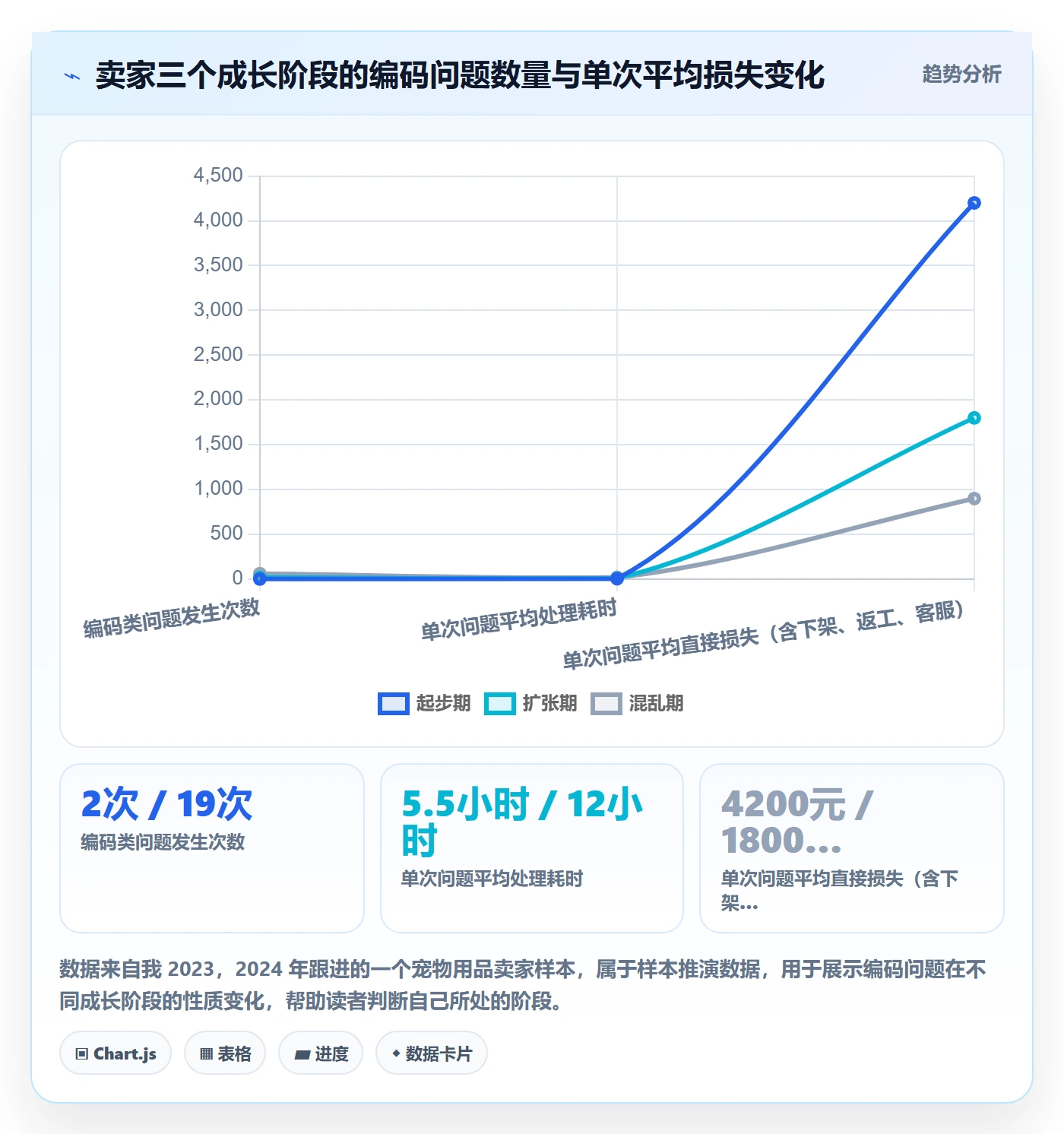Click the 表格 tag

point(225,1053)
